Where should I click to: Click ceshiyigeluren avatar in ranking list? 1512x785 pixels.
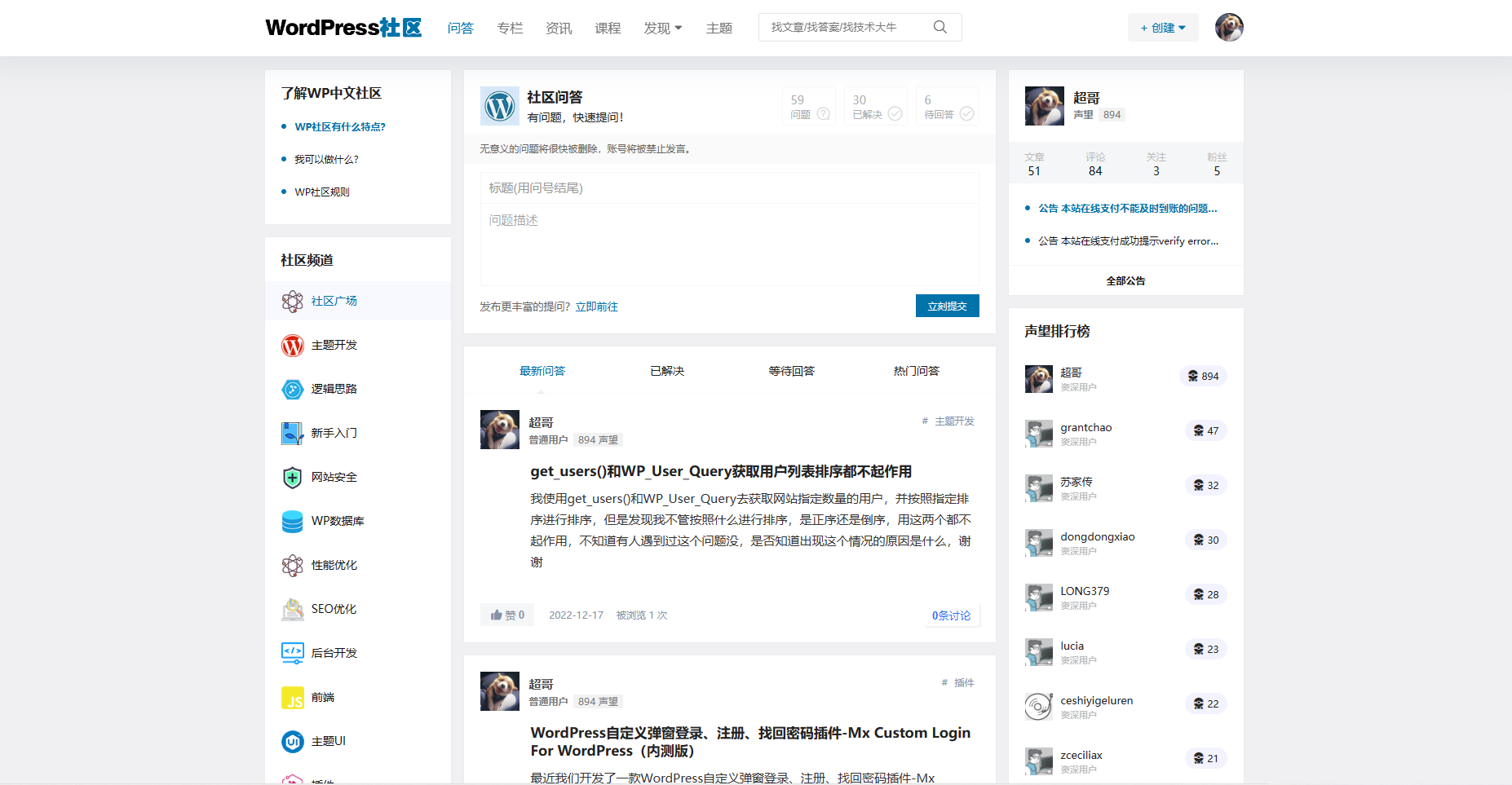coord(1039,707)
